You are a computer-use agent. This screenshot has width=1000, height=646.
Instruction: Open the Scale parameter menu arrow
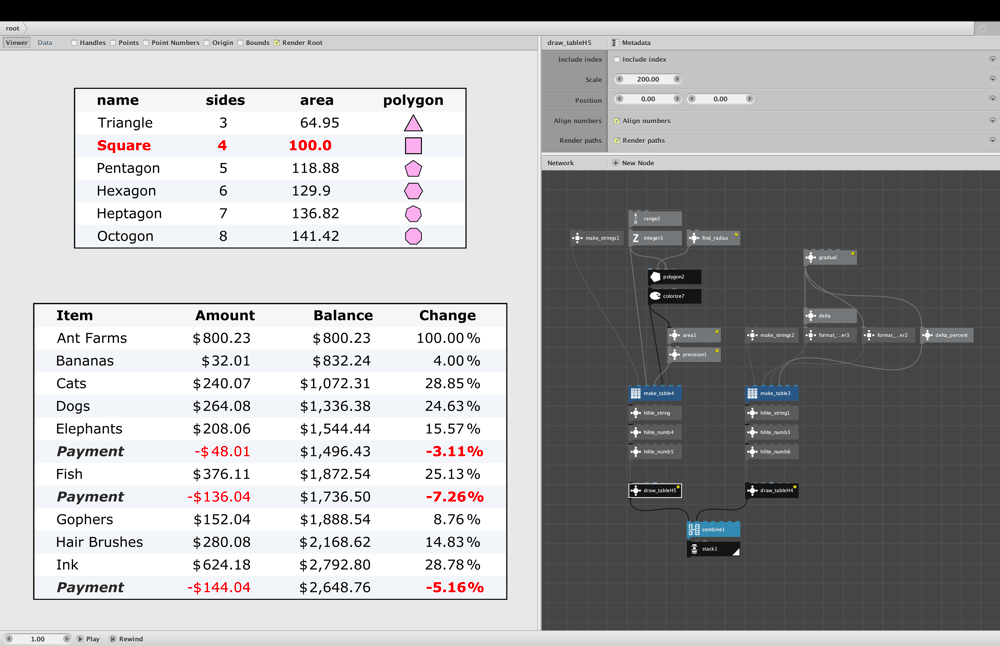click(992, 79)
